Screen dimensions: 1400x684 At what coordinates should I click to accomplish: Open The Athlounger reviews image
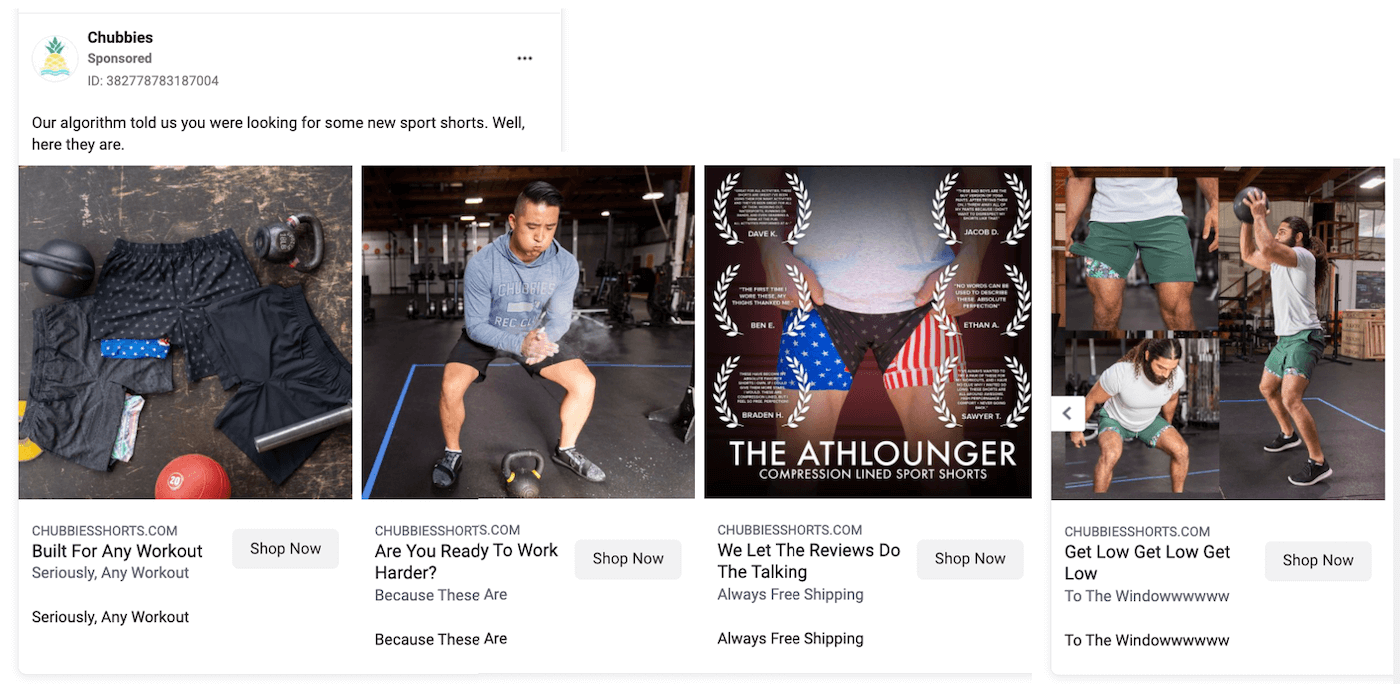pyautogui.click(x=868, y=332)
